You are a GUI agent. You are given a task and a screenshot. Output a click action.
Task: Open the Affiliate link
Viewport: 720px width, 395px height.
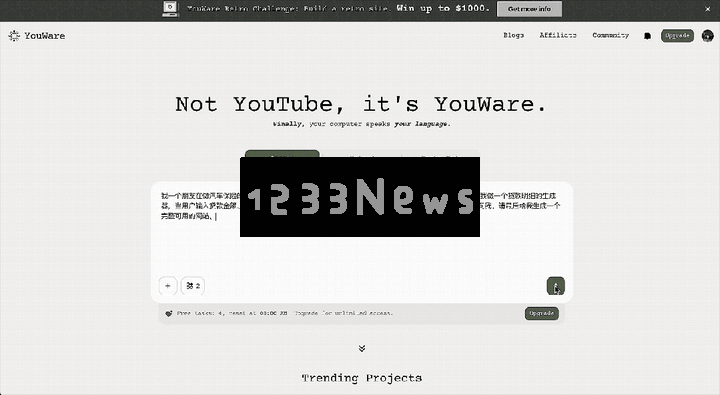click(558, 35)
